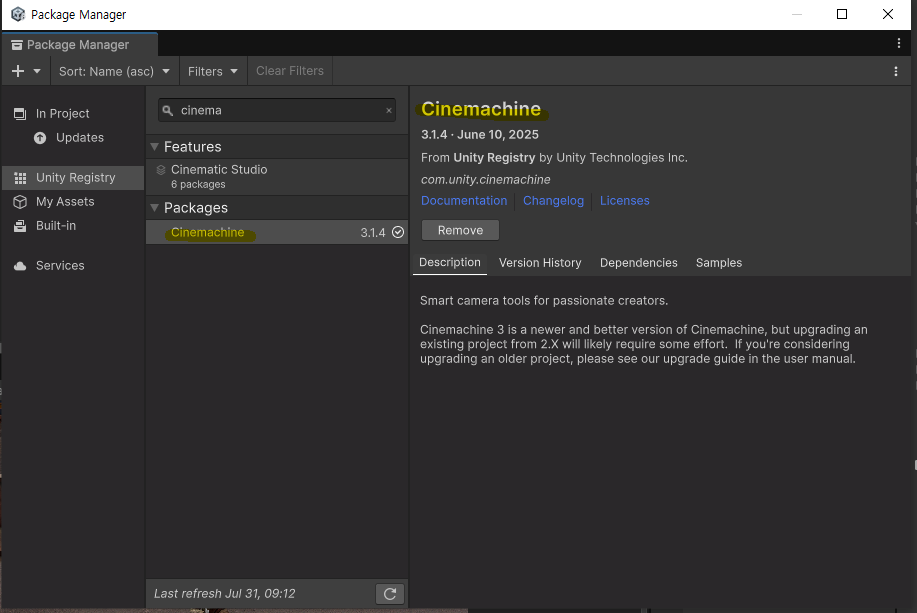Click the Unity cube icon in the title bar
The width and height of the screenshot is (917, 613).
point(18,14)
